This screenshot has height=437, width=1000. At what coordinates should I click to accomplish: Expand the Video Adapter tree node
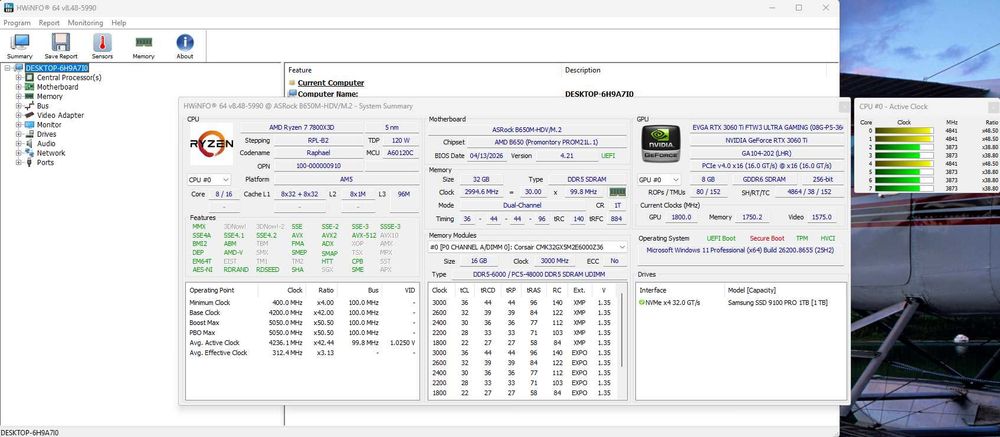[x=18, y=115]
